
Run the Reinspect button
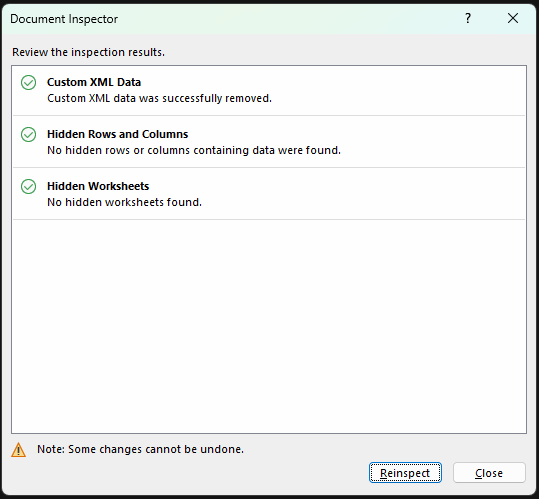pyautogui.click(x=405, y=473)
